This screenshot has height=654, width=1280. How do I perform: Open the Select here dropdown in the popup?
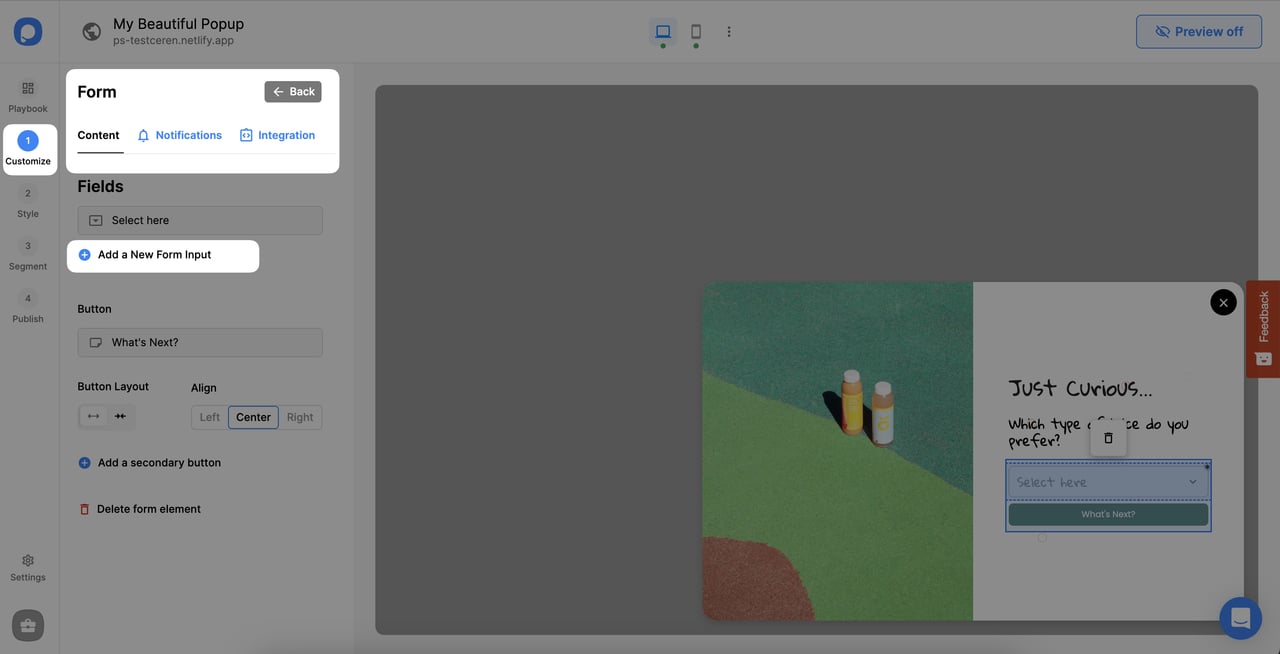pos(1108,481)
